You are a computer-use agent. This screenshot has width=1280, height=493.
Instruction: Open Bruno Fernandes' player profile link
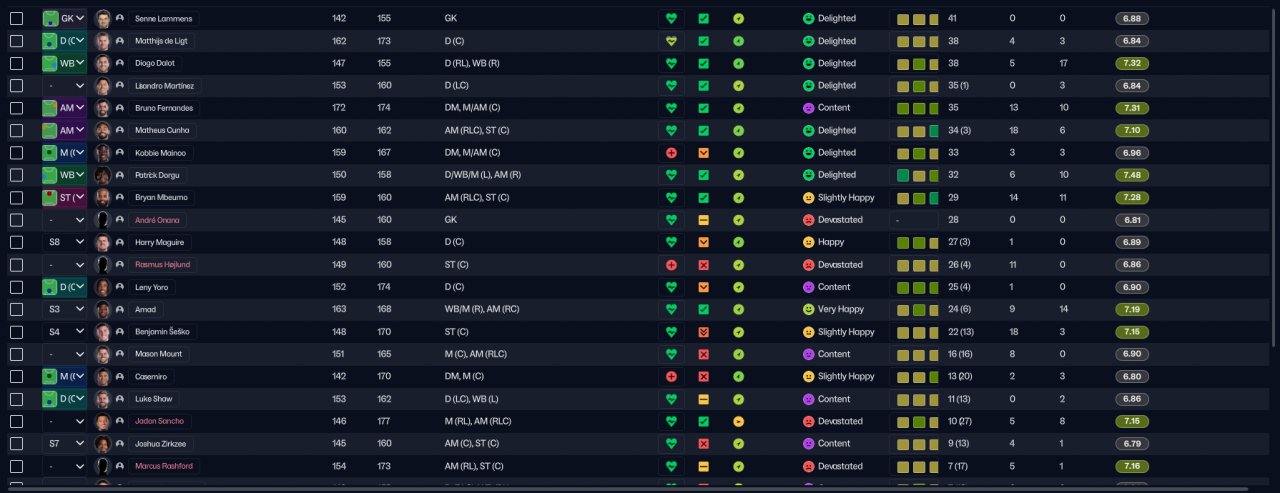click(x=166, y=108)
